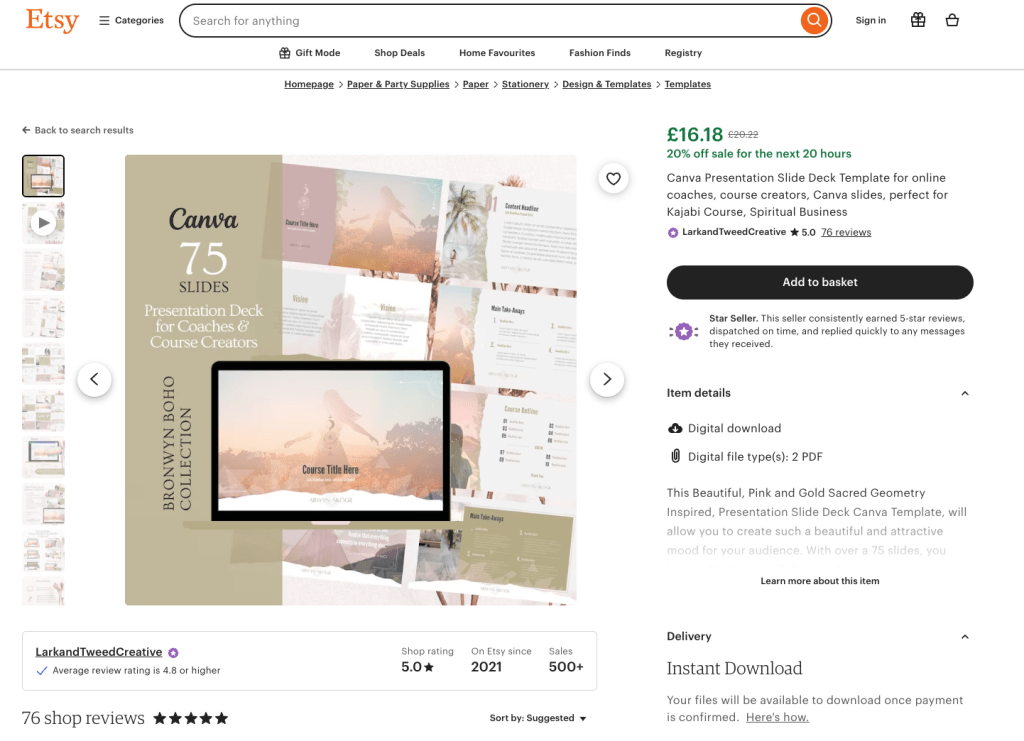Click the Digital download cloud icon
Screen dimensions: 1024x741
(x=675, y=428)
